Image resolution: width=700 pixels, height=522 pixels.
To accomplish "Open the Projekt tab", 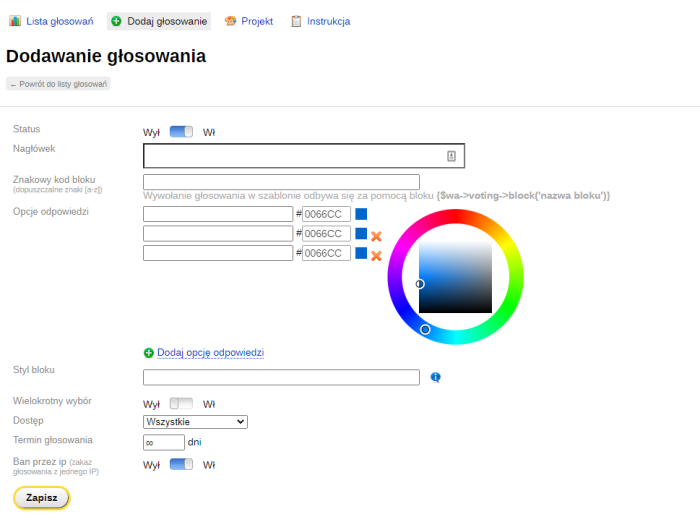I will pos(256,21).
